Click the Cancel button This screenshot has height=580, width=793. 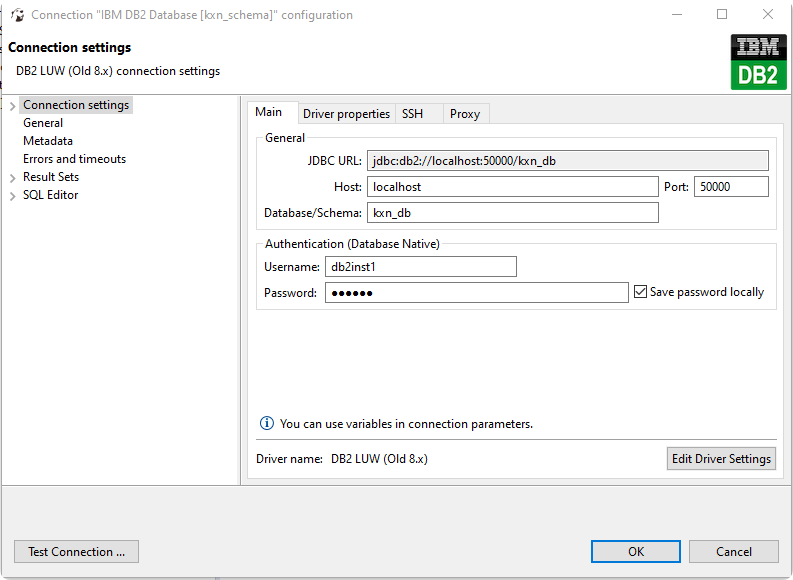click(733, 551)
